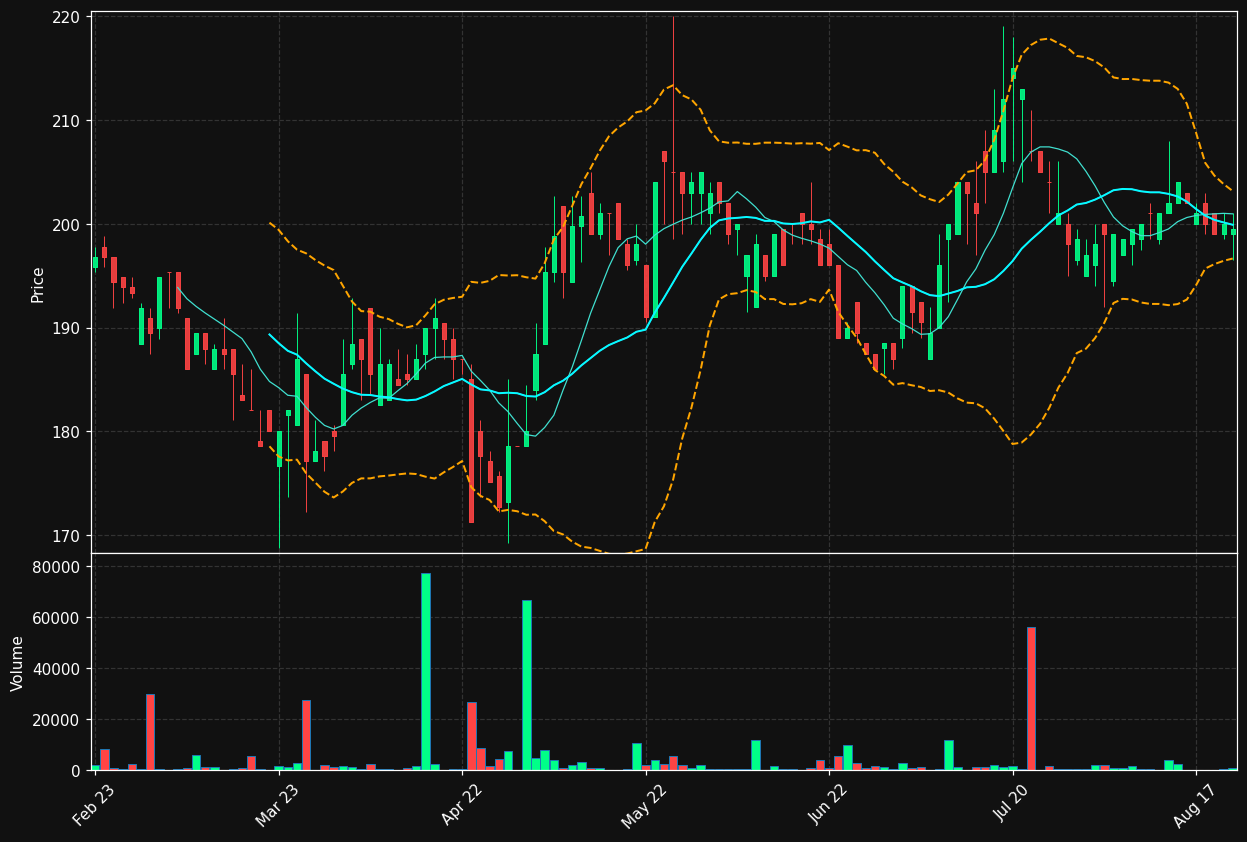Pick the "May 22" date label

[643, 805]
